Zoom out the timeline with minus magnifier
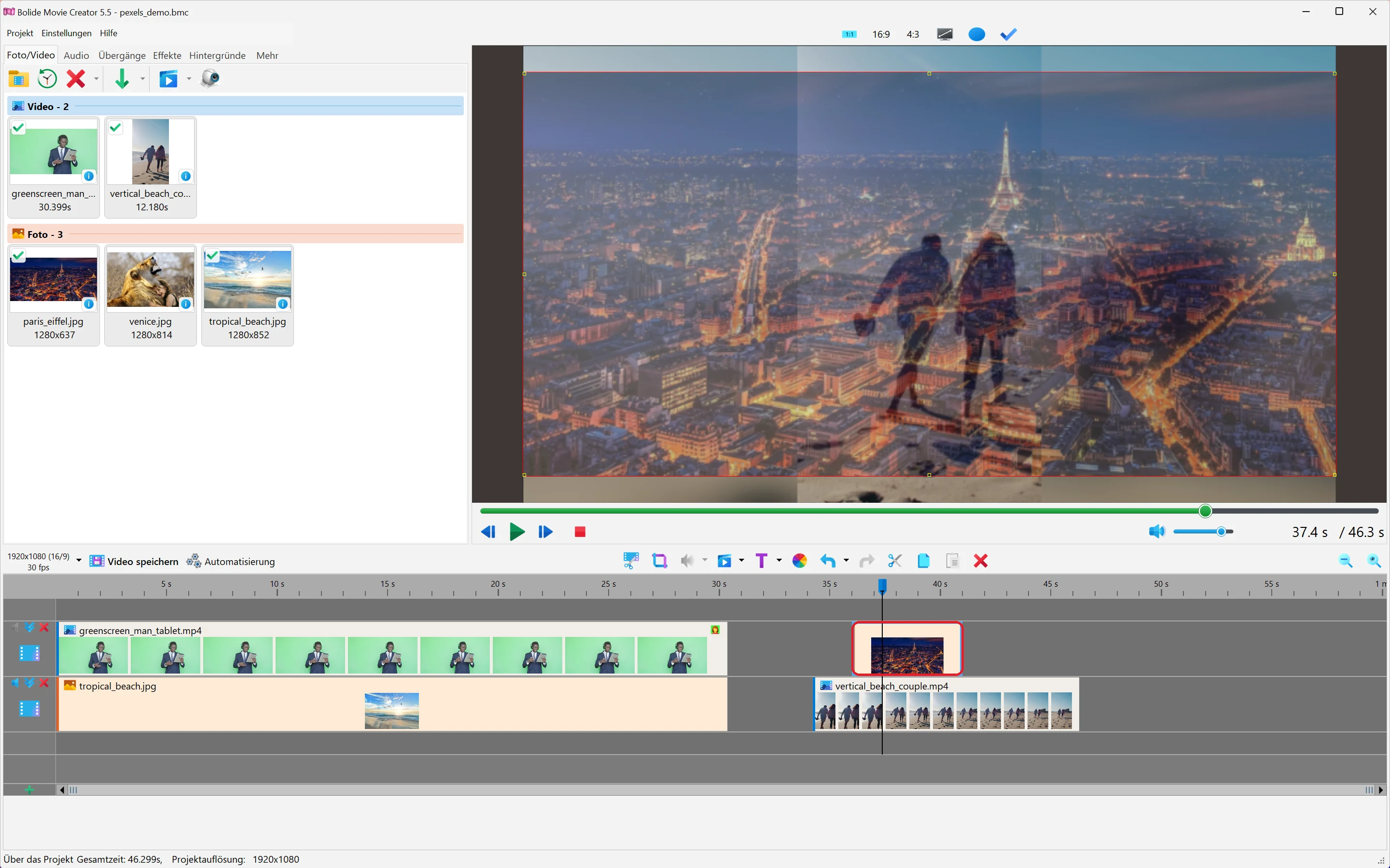 tap(1345, 561)
